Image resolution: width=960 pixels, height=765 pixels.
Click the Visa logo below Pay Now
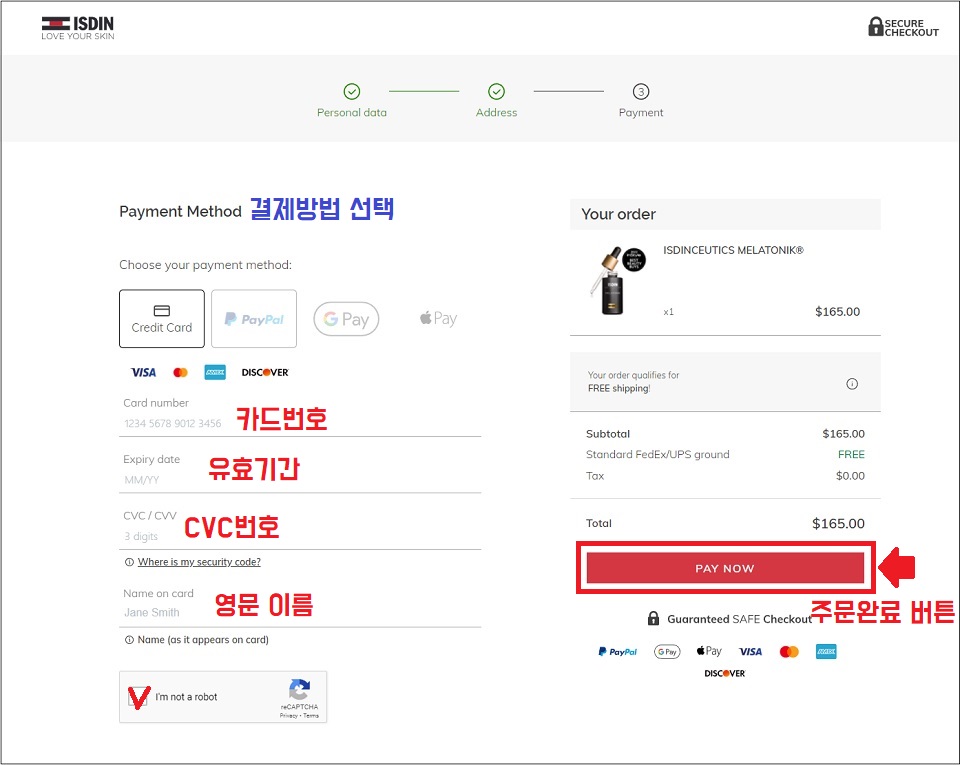tap(750, 652)
